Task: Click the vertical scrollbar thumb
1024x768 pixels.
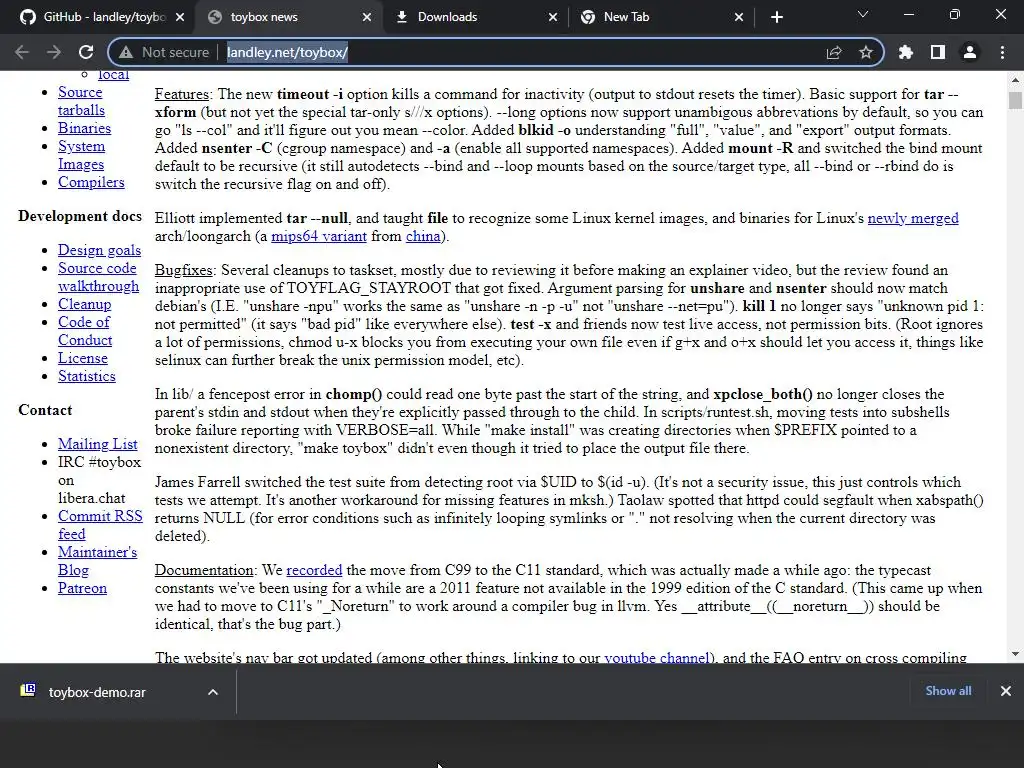Action: (x=1015, y=100)
